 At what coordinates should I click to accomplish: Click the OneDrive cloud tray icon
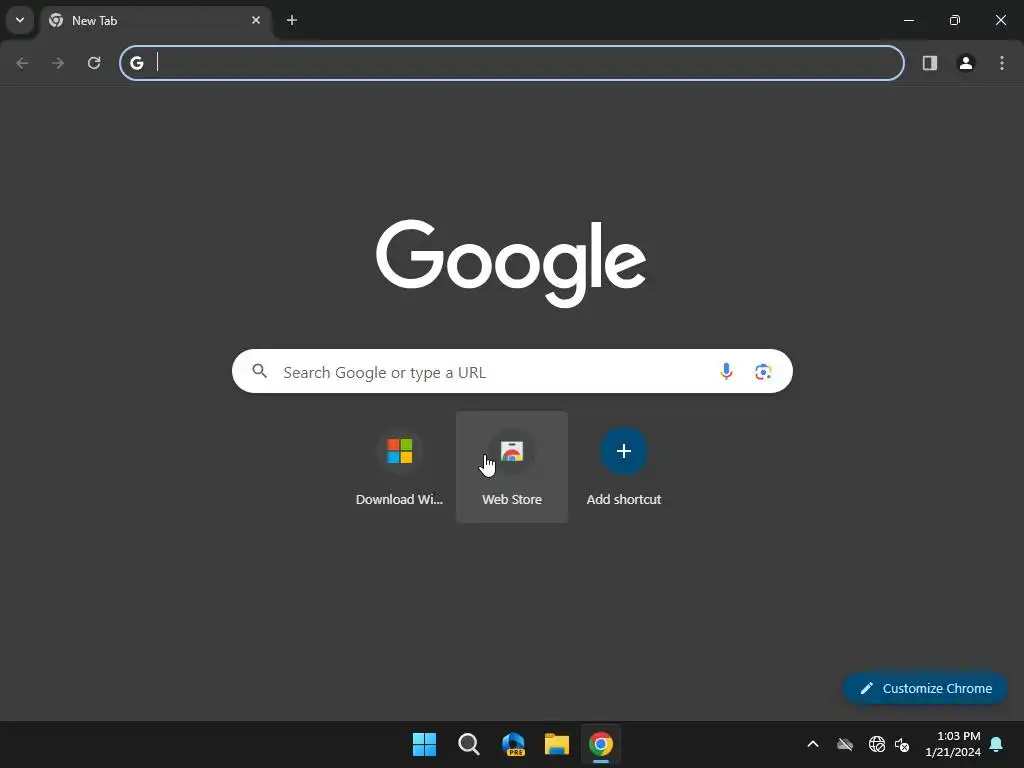tap(845, 744)
